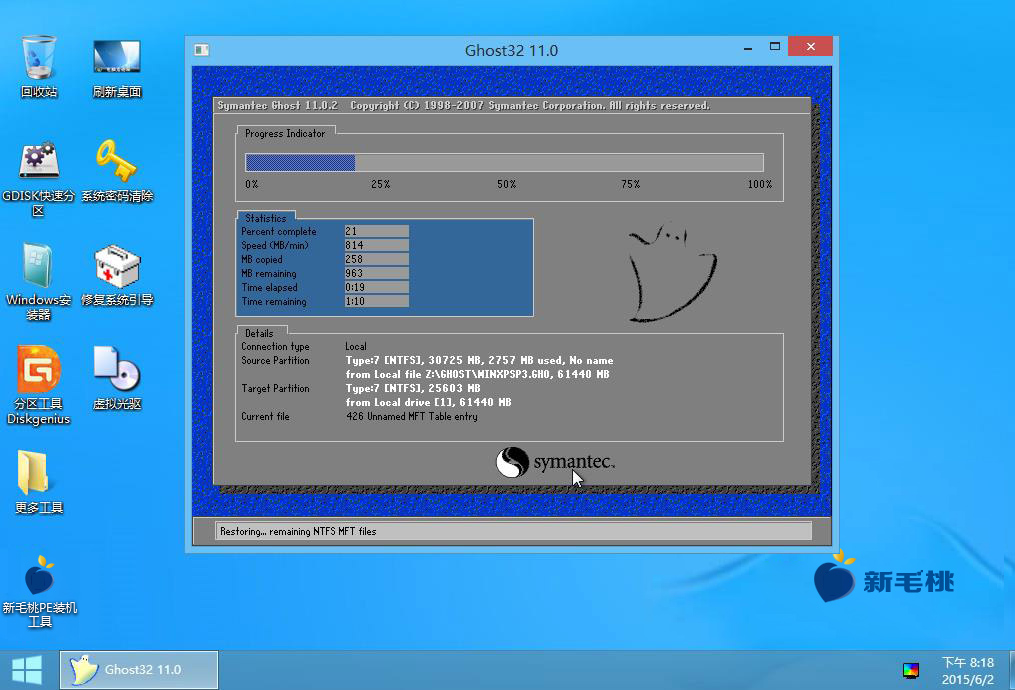This screenshot has height=690, width=1015.
Task: Launch Windows安装器 desktop icon
Action: (39, 282)
